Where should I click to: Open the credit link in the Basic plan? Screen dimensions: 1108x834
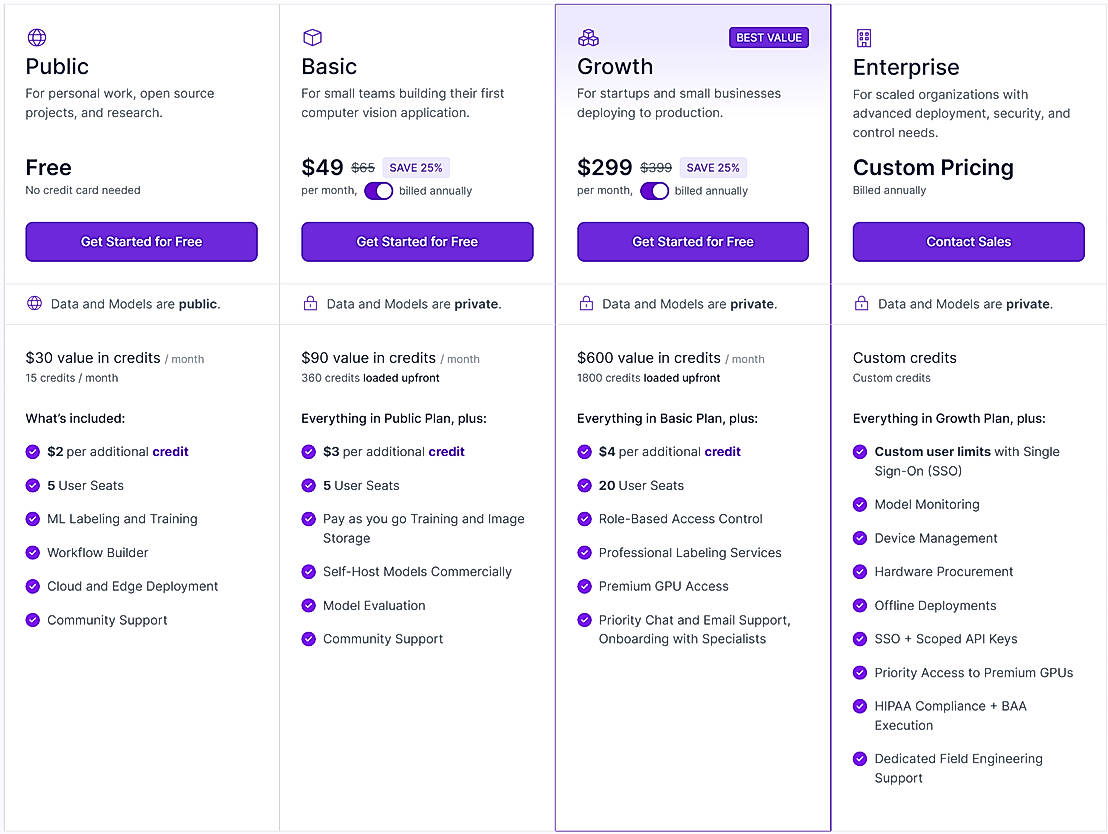[x=447, y=451]
